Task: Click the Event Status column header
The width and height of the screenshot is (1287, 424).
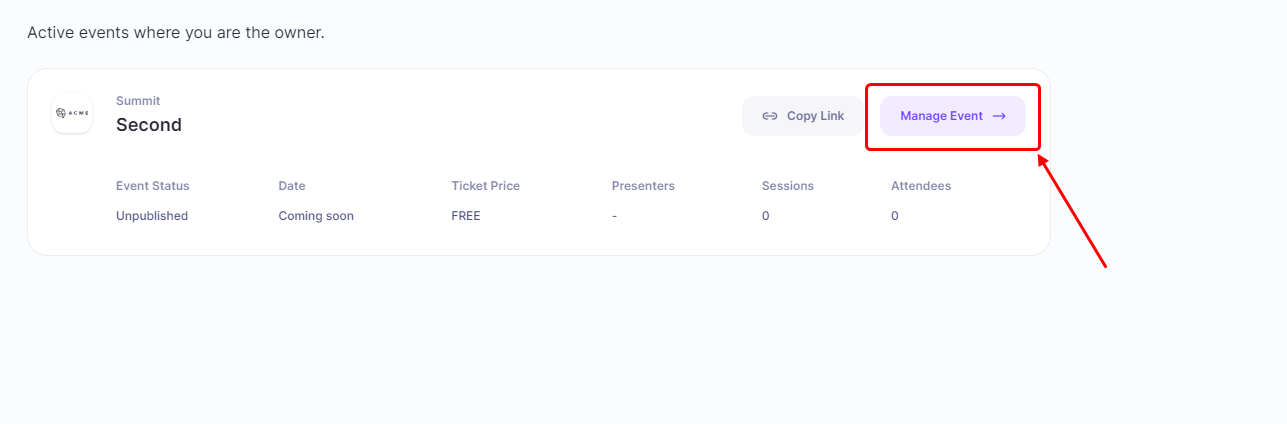Action: click(152, 186)
